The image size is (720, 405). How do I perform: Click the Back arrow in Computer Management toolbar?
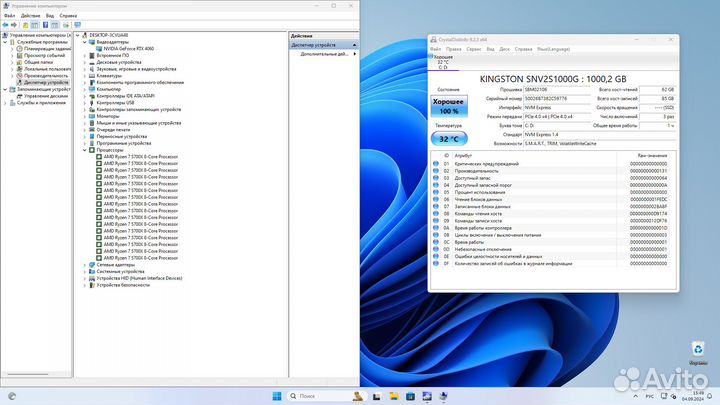click(x=5, y=25)
